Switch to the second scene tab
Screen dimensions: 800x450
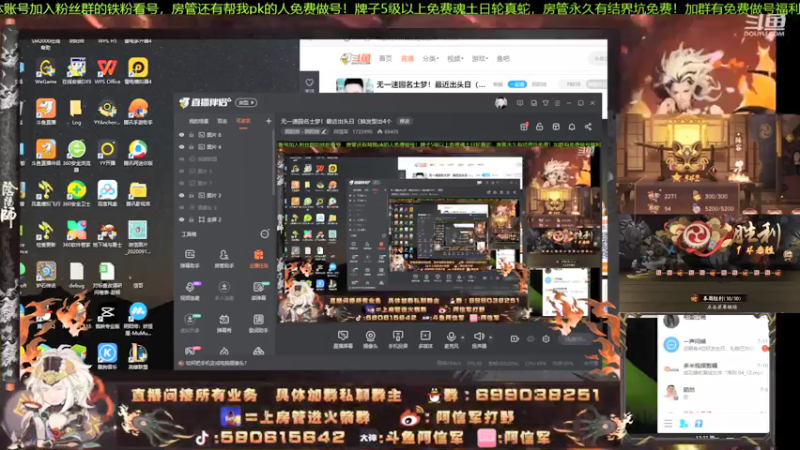click(222, 121)
